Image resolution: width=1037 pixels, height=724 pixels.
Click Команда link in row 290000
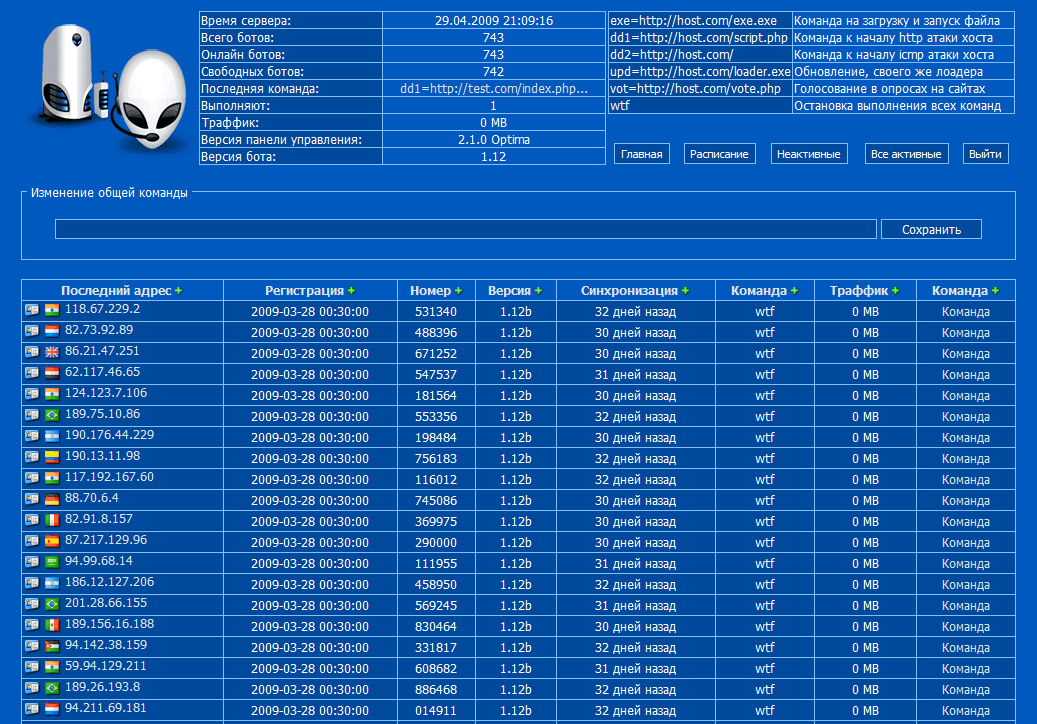[966, 543]
